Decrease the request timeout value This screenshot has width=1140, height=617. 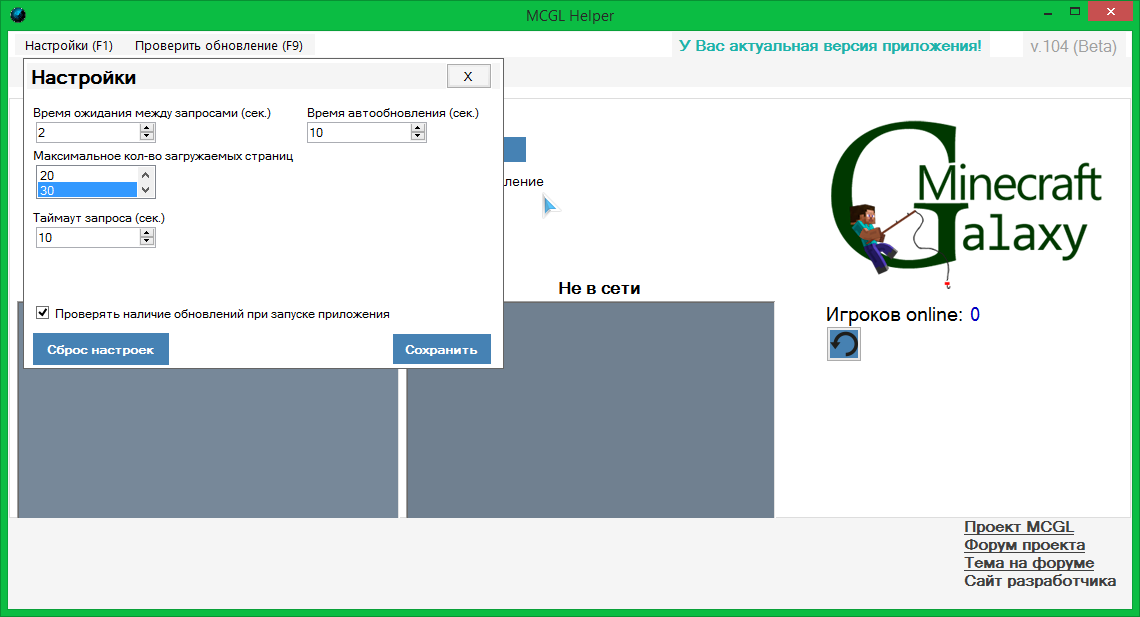pos(147,242)
